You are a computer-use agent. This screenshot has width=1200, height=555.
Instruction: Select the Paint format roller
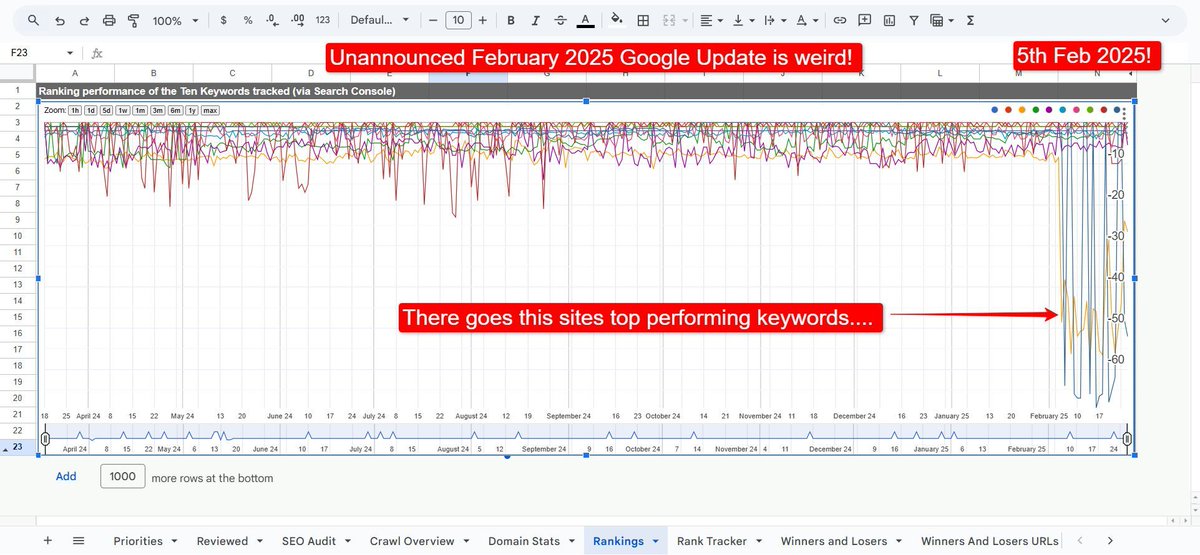[133, 20]
